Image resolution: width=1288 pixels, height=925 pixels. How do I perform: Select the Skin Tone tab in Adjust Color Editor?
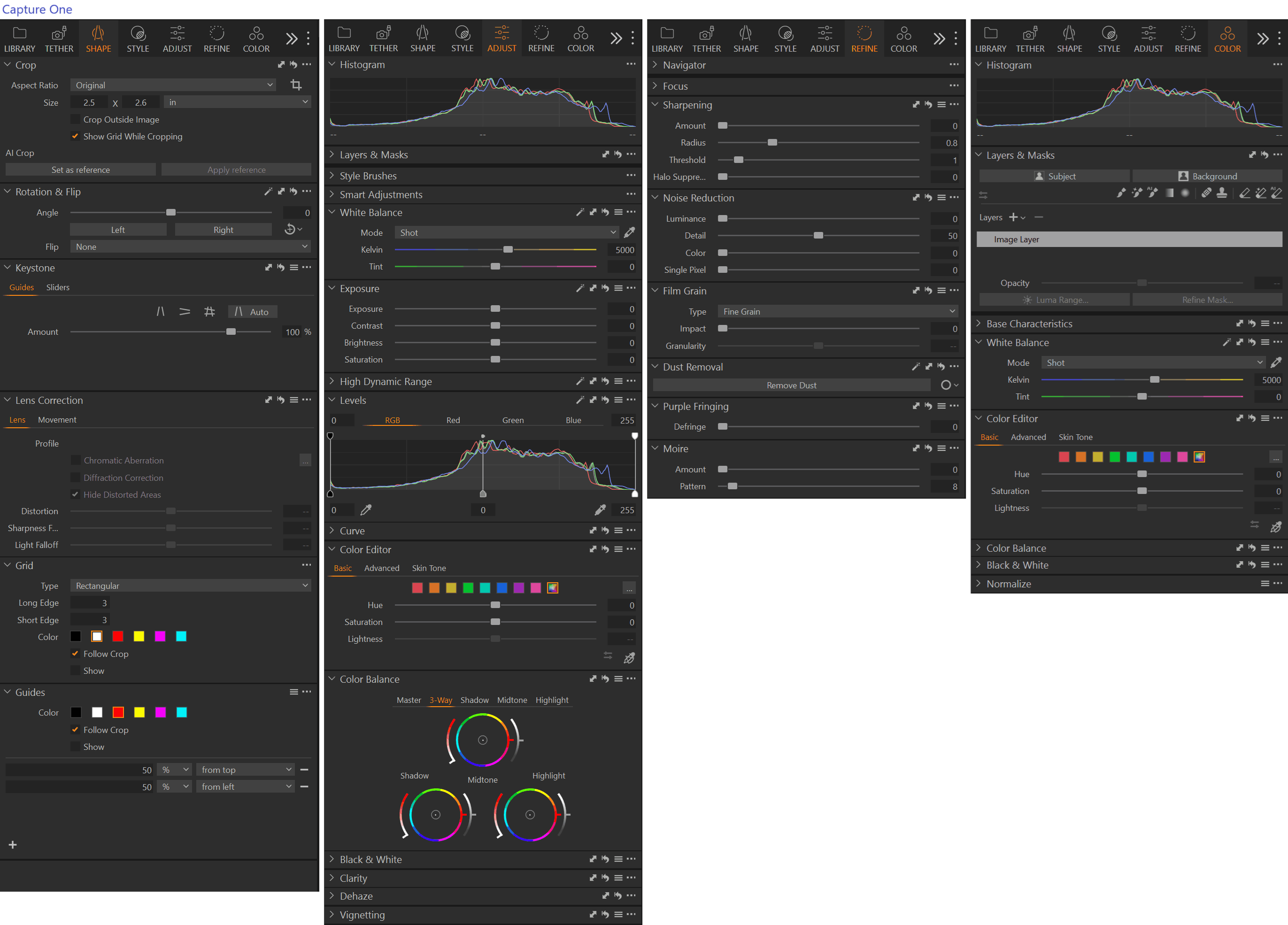point(429,568)
